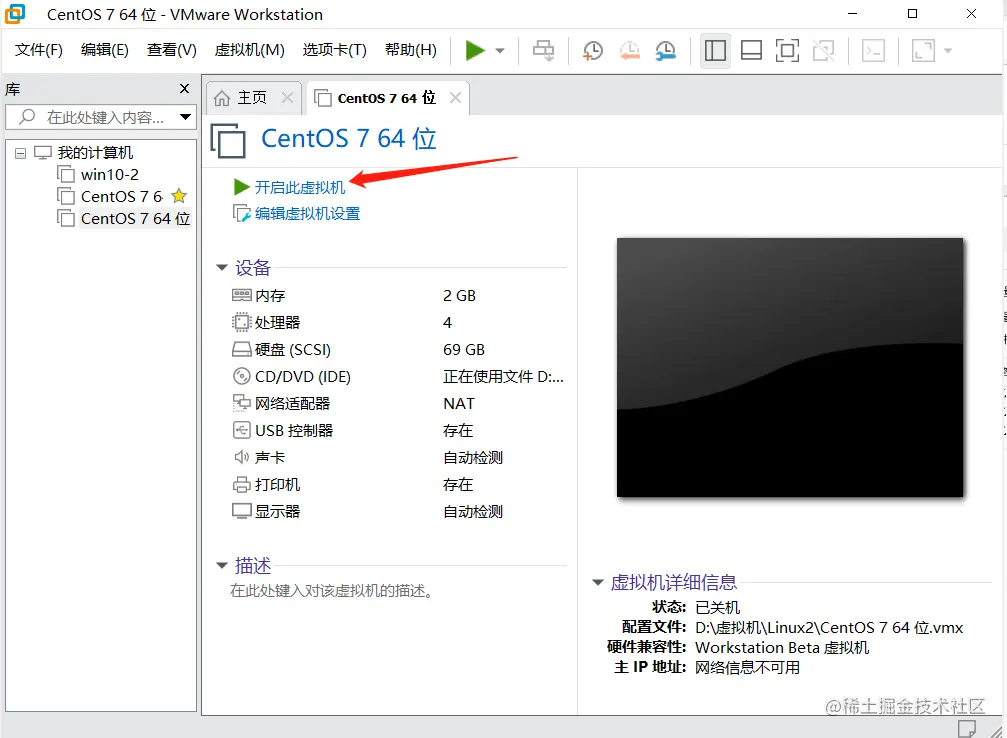Select the win10-2 virtual machine
The width and height of the screenshot is (1007, 738).
click(x=110, y=174)
